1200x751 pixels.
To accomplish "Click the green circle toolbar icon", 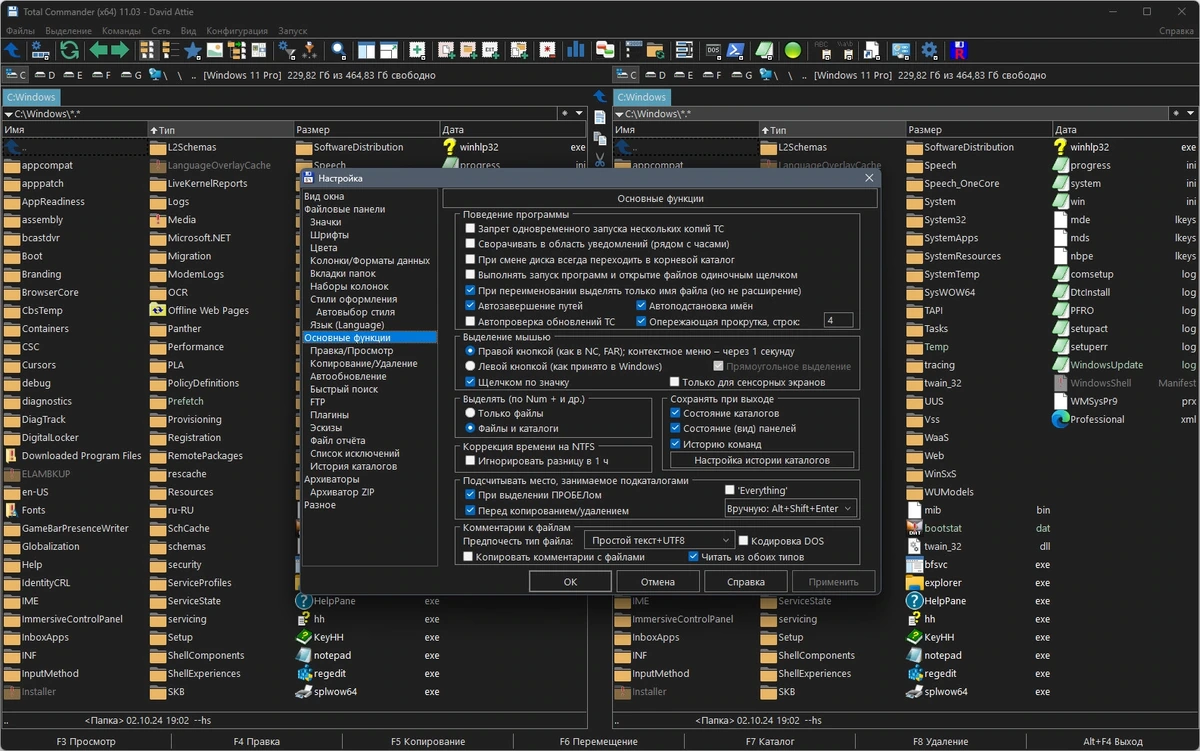I will [792, 50].
